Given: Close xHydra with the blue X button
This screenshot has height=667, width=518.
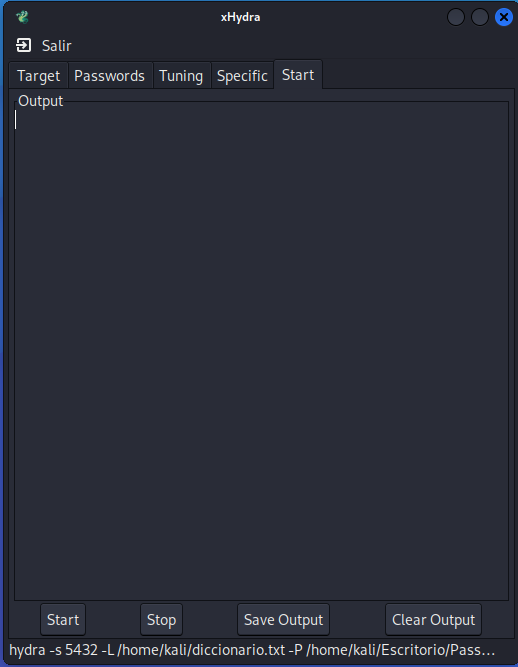Looking at the screenshot, I should click(x=504, y=17).
